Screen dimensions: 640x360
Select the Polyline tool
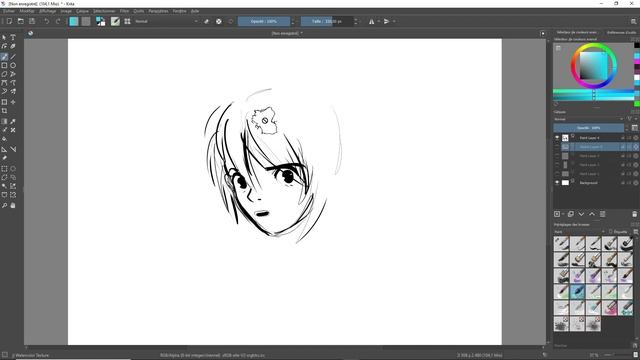(13, 74)
